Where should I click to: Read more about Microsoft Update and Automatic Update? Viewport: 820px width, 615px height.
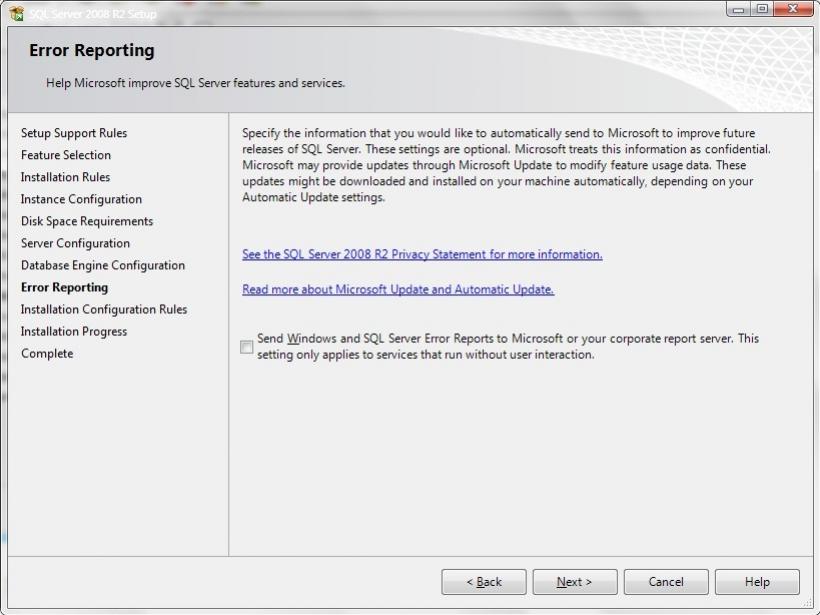click(398, 289)
